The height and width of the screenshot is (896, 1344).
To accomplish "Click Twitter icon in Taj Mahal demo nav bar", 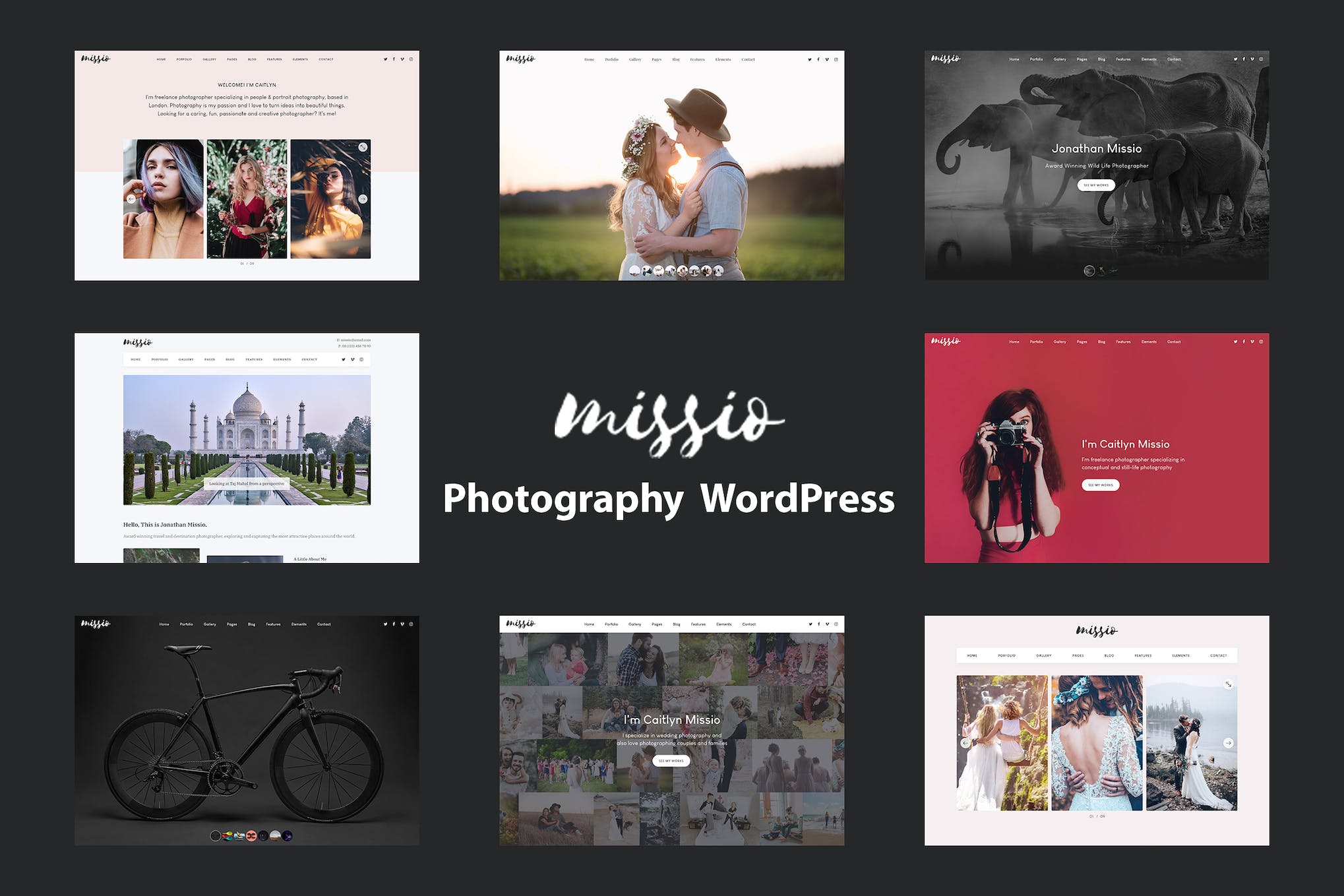I will 343,359.
